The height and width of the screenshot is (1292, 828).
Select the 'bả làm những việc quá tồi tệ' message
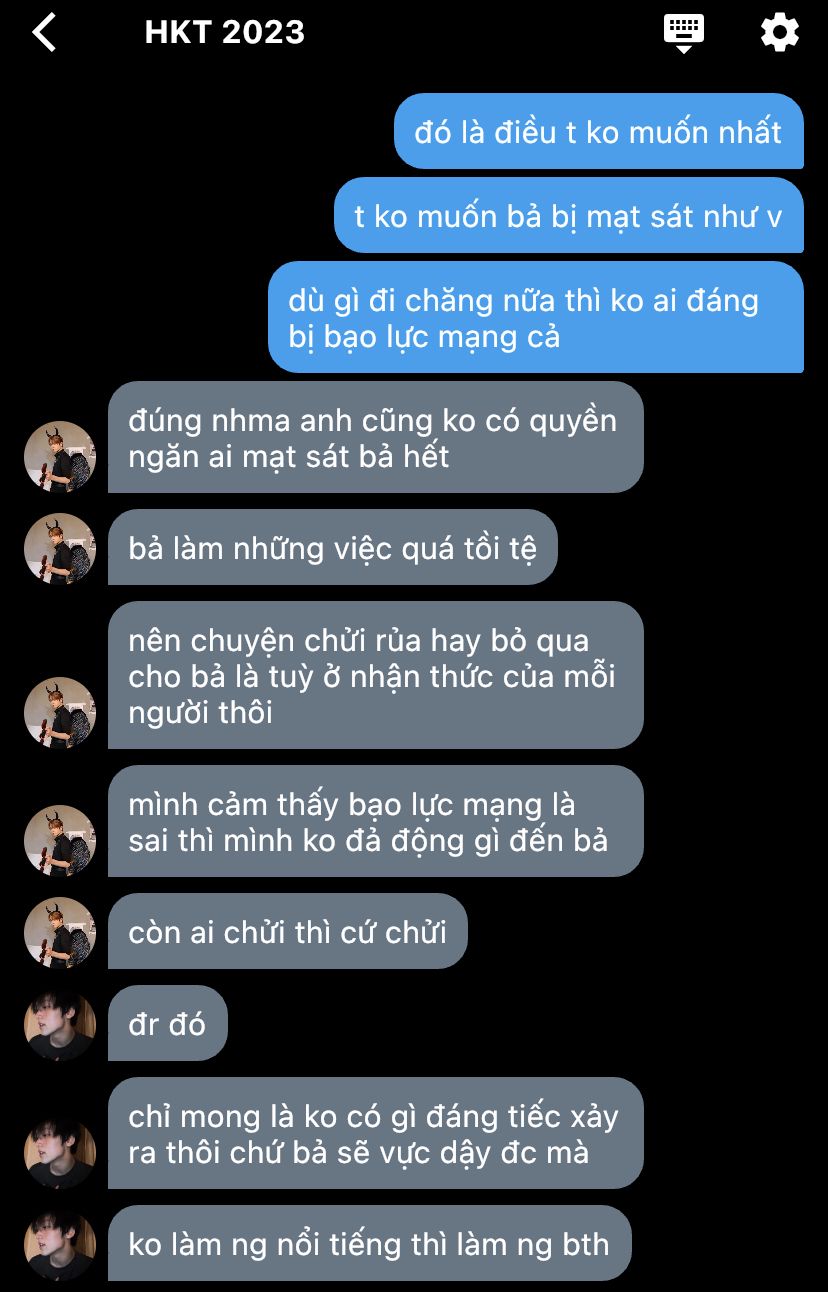[x=333, y=547]
